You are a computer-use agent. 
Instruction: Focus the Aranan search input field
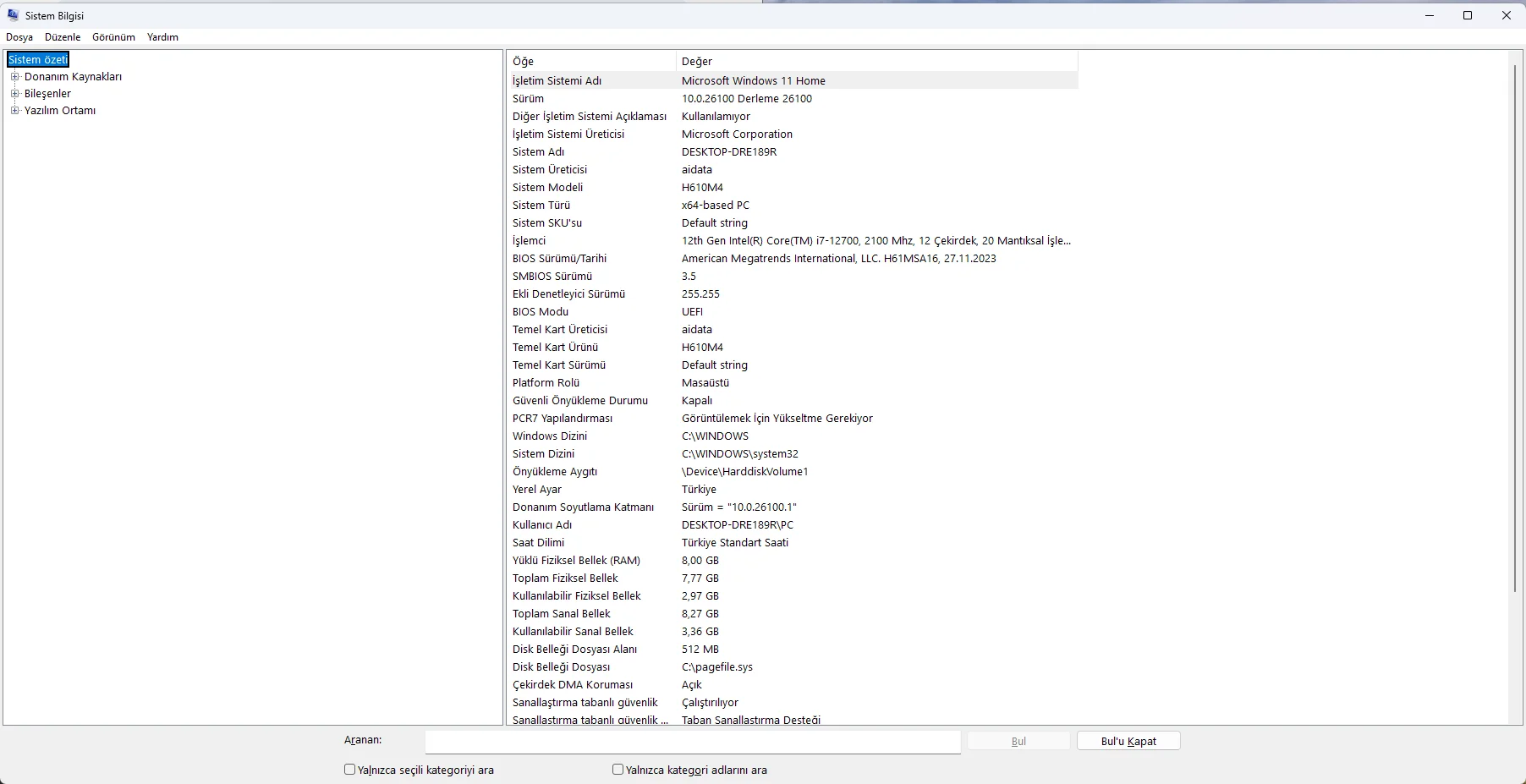693,742
